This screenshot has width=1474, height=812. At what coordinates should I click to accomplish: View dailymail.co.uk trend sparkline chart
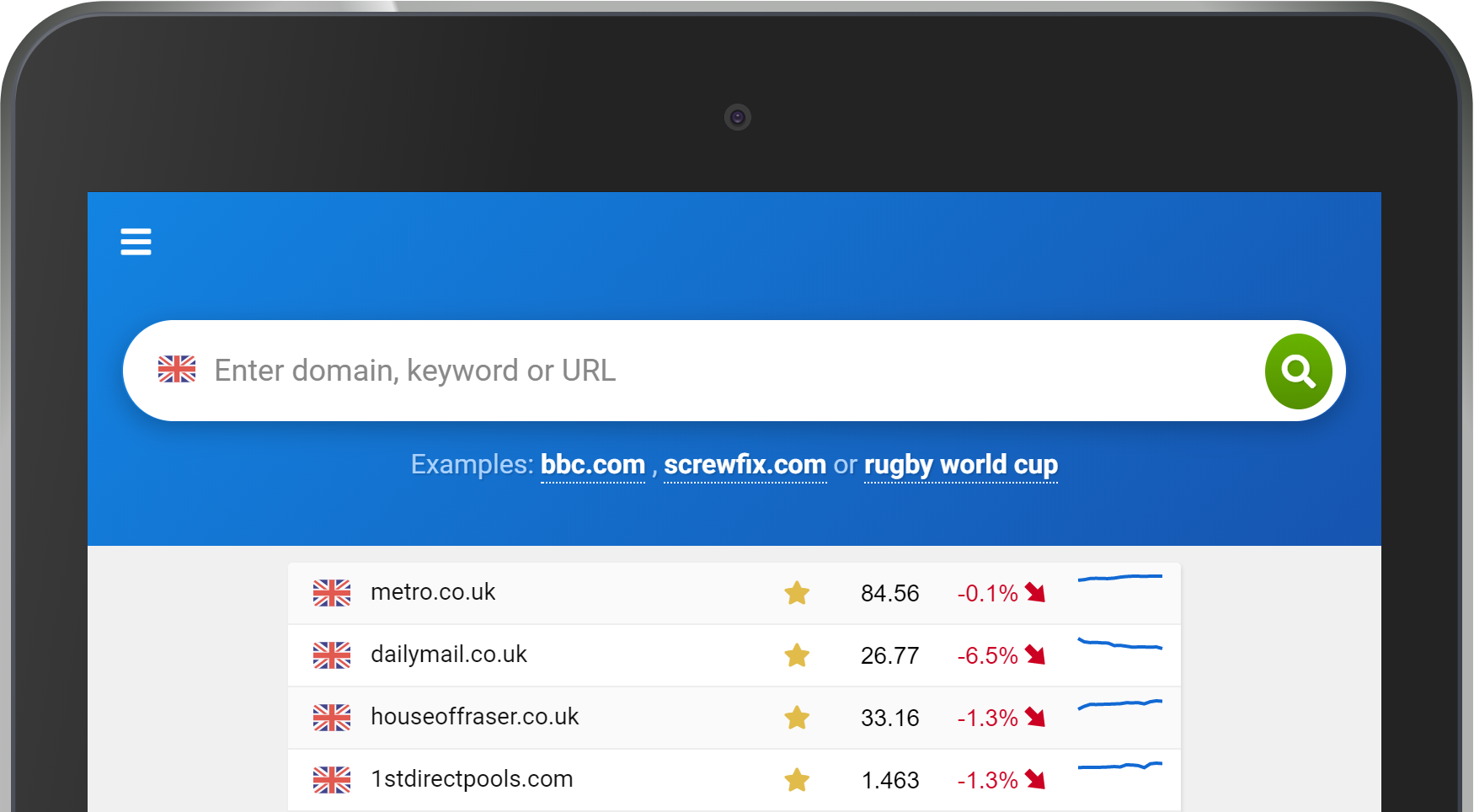coord(1120,644)
